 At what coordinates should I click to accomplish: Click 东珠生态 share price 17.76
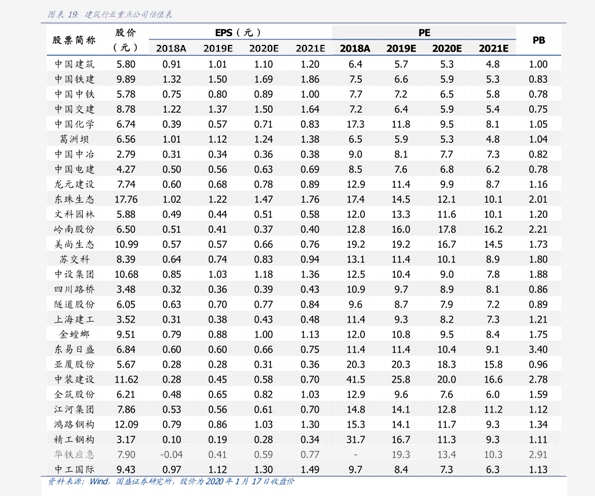(126, 199)
